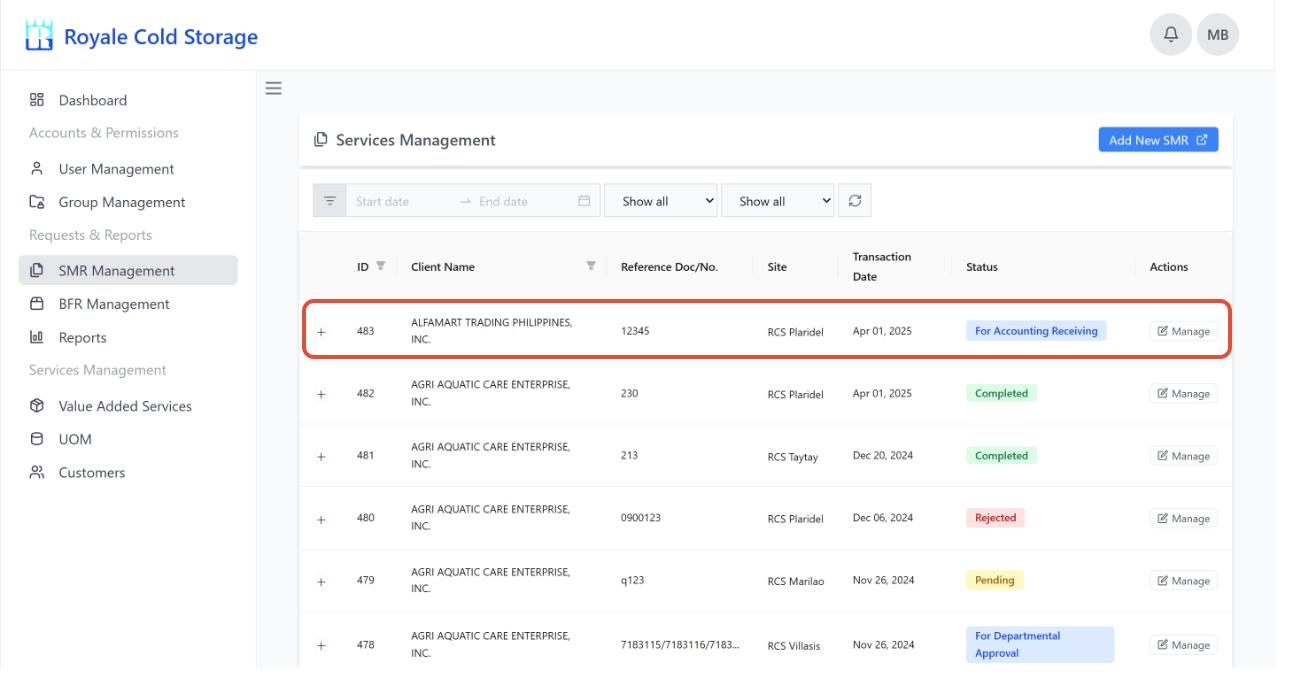This screenshot has width=1293, height=678.
Task: Click the refresh icon button
Action: click(855, 201)
